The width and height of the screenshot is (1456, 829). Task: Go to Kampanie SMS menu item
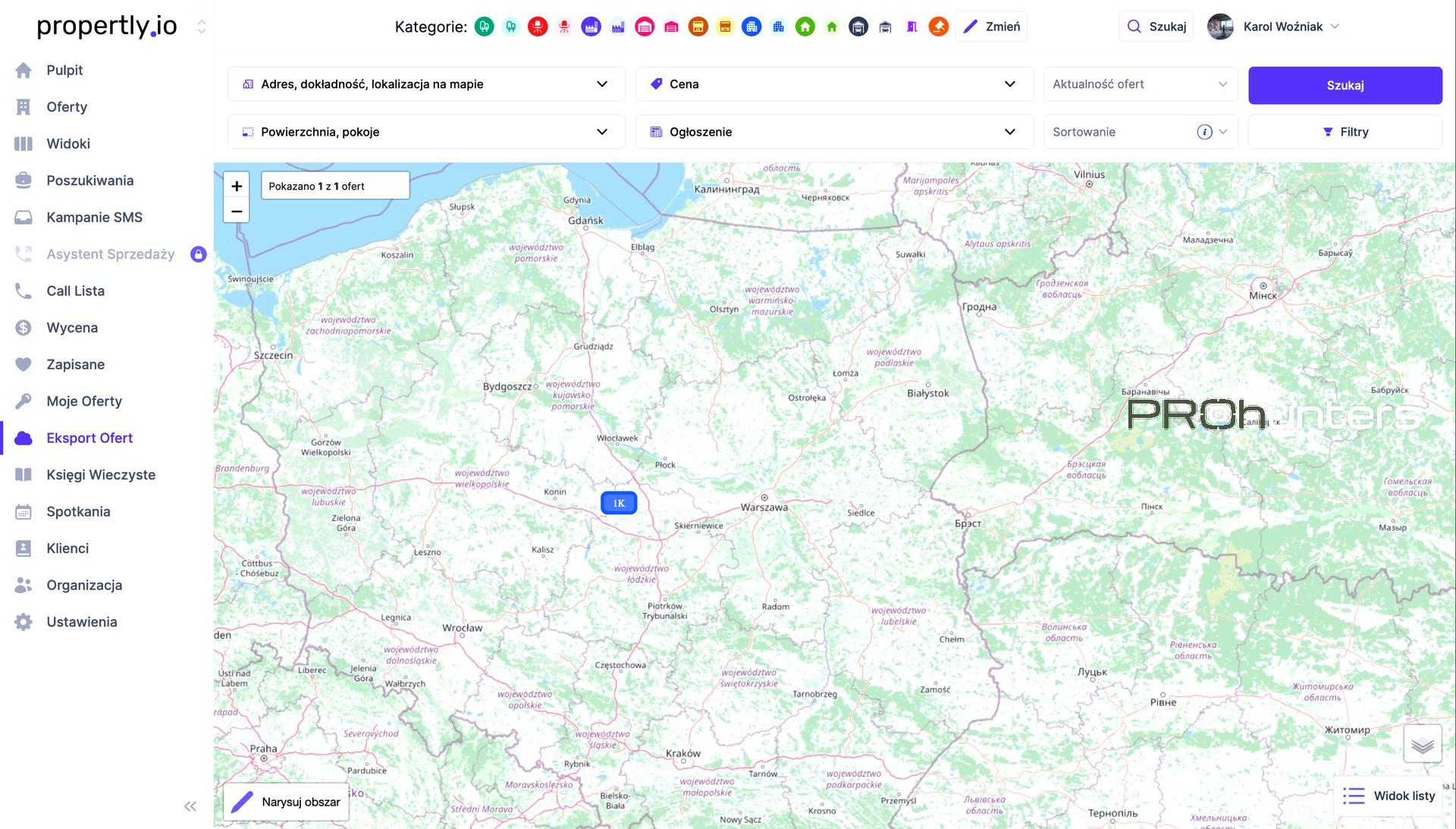point(94,218)
